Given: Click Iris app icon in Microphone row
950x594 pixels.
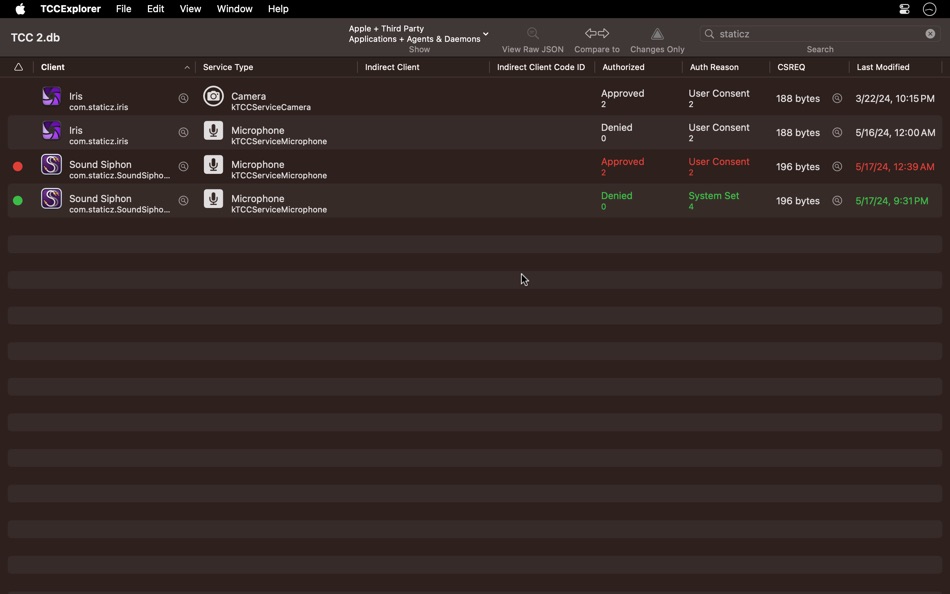Looking at the screenshot, I should click(51, 130).
